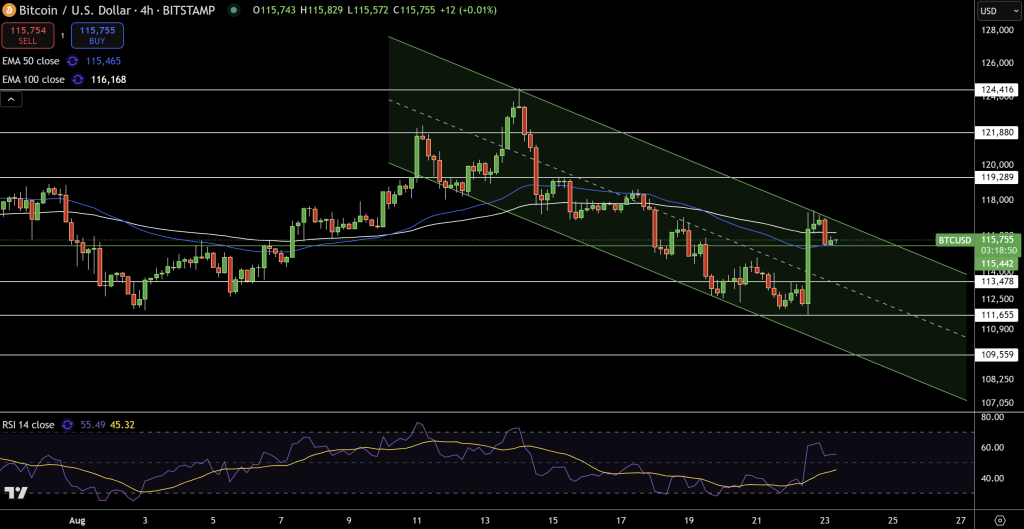
Task: Click the 124,416 price level label
Action: [x=997, y=89]
